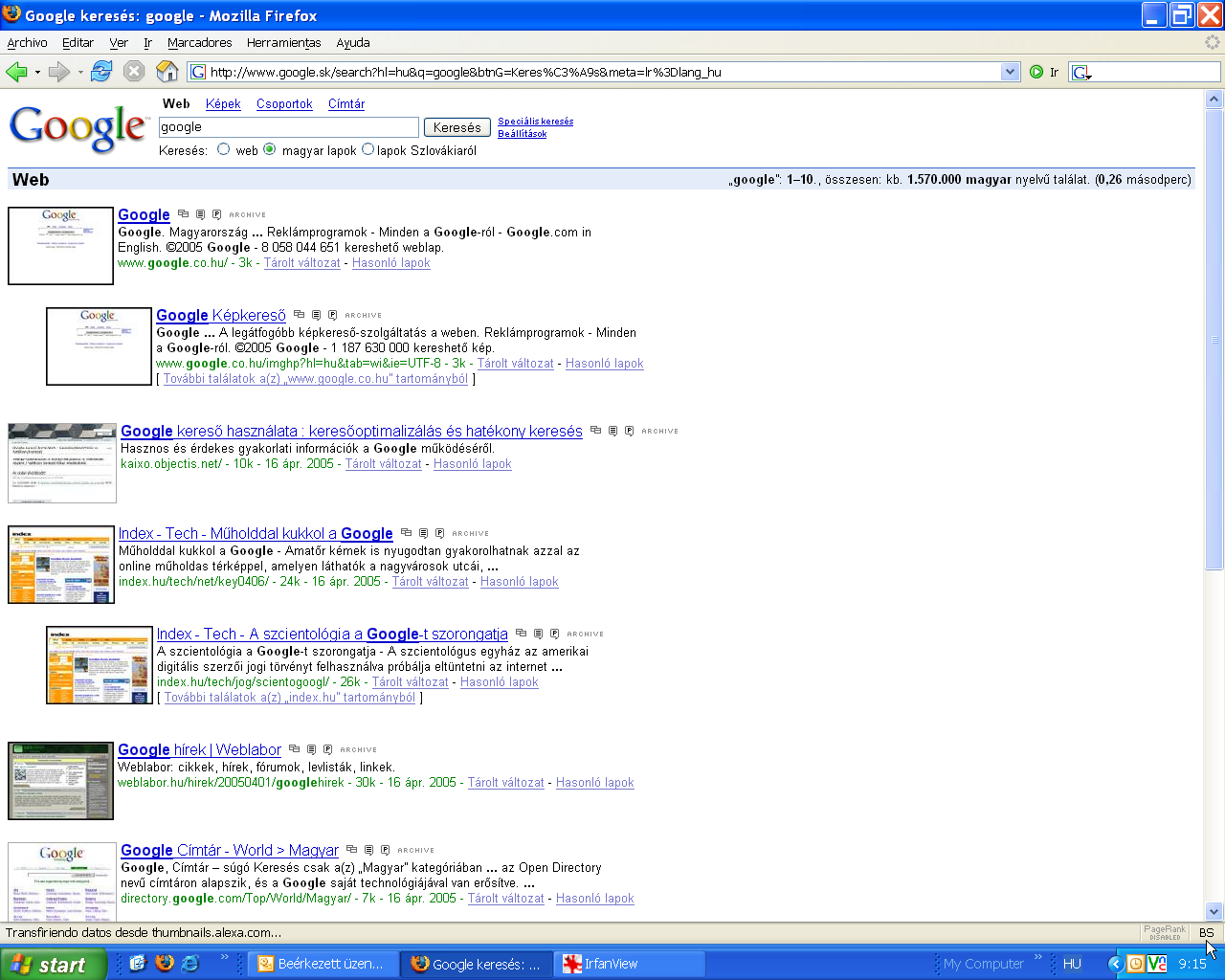Viewport: 1225px width, 980px height.
Task: Open the Windows start button
Action: coord(53,964)
